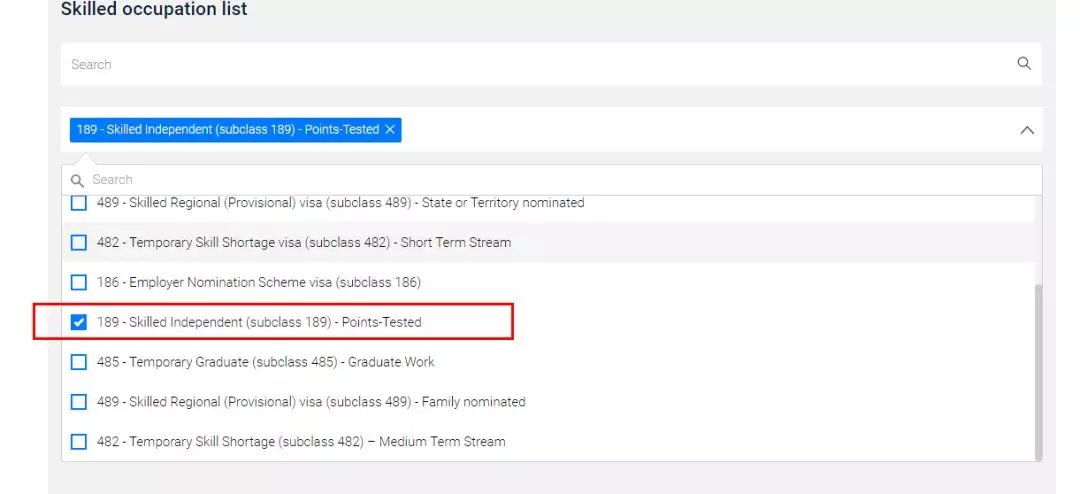Choose the 485 Temporary Graduate Work option text
Screen dimensions: 1080x494
click(x=266, y=362)
